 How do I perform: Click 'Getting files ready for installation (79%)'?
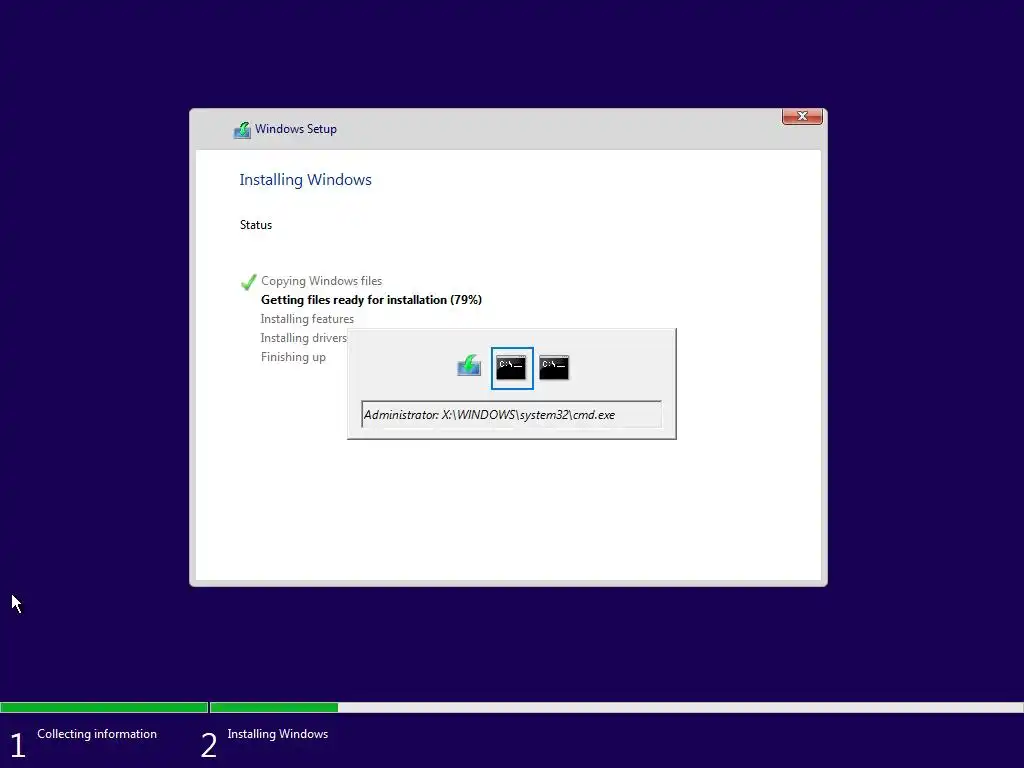pos(371,300)
